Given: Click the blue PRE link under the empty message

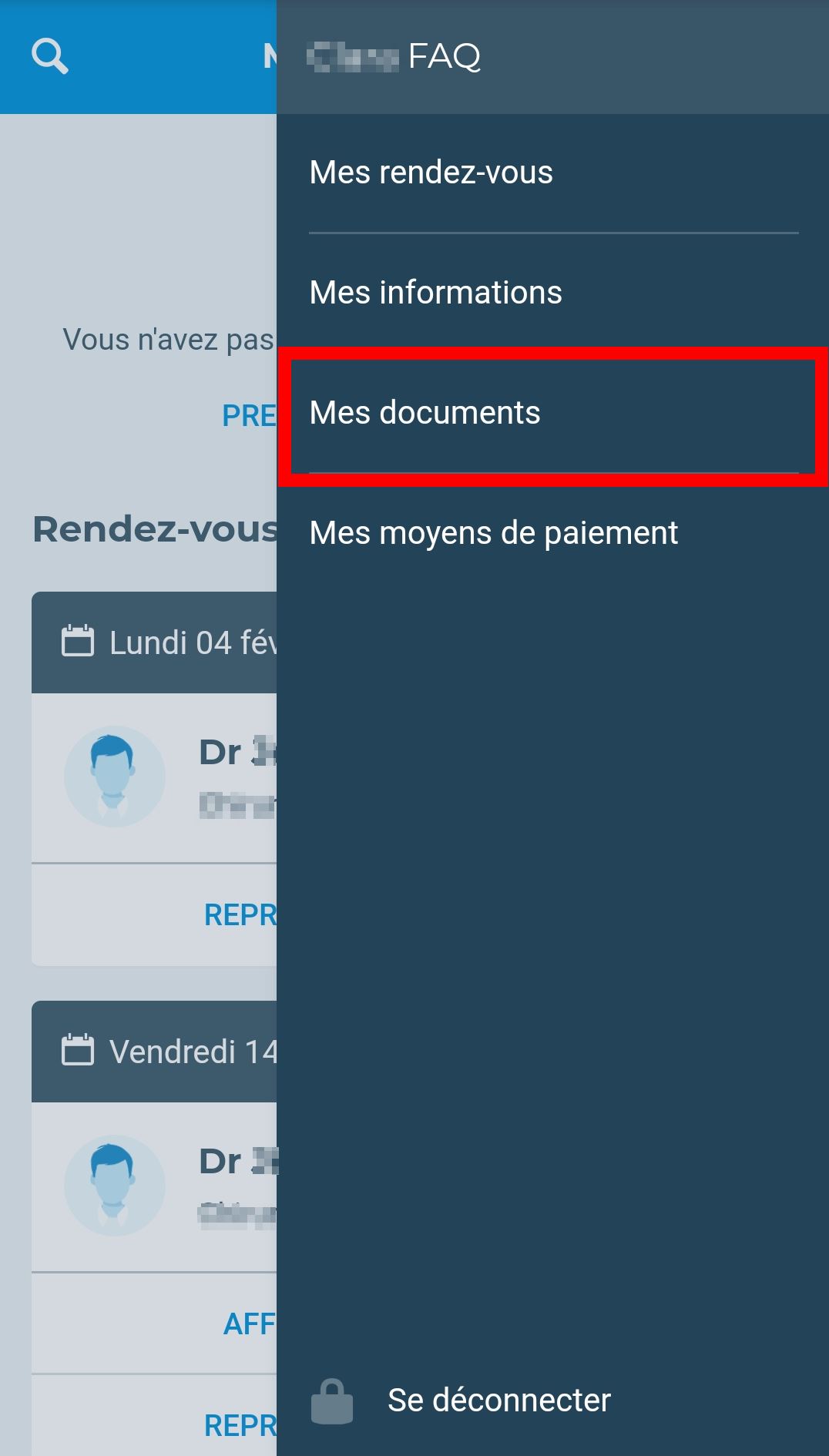Looking at the screenshot, I should click(x=249, y=416).
